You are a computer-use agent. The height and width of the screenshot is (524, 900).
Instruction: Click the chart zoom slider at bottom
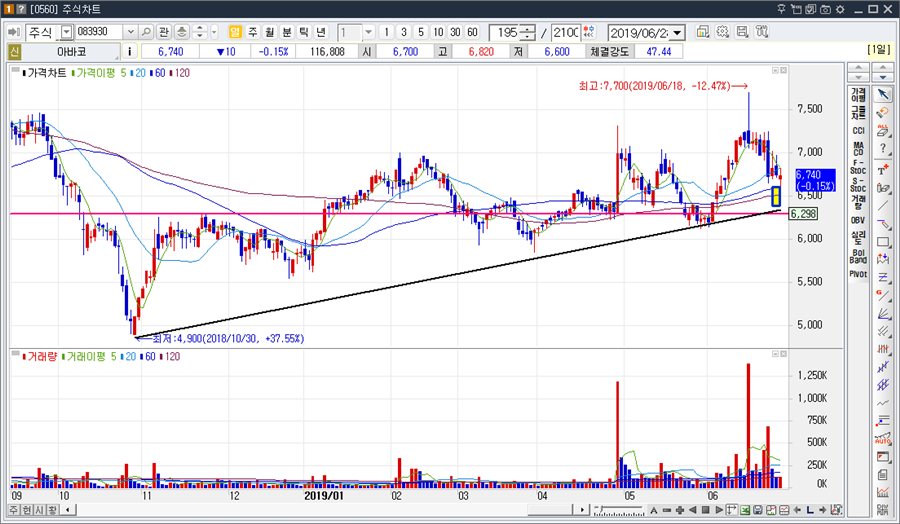(619, 510)
